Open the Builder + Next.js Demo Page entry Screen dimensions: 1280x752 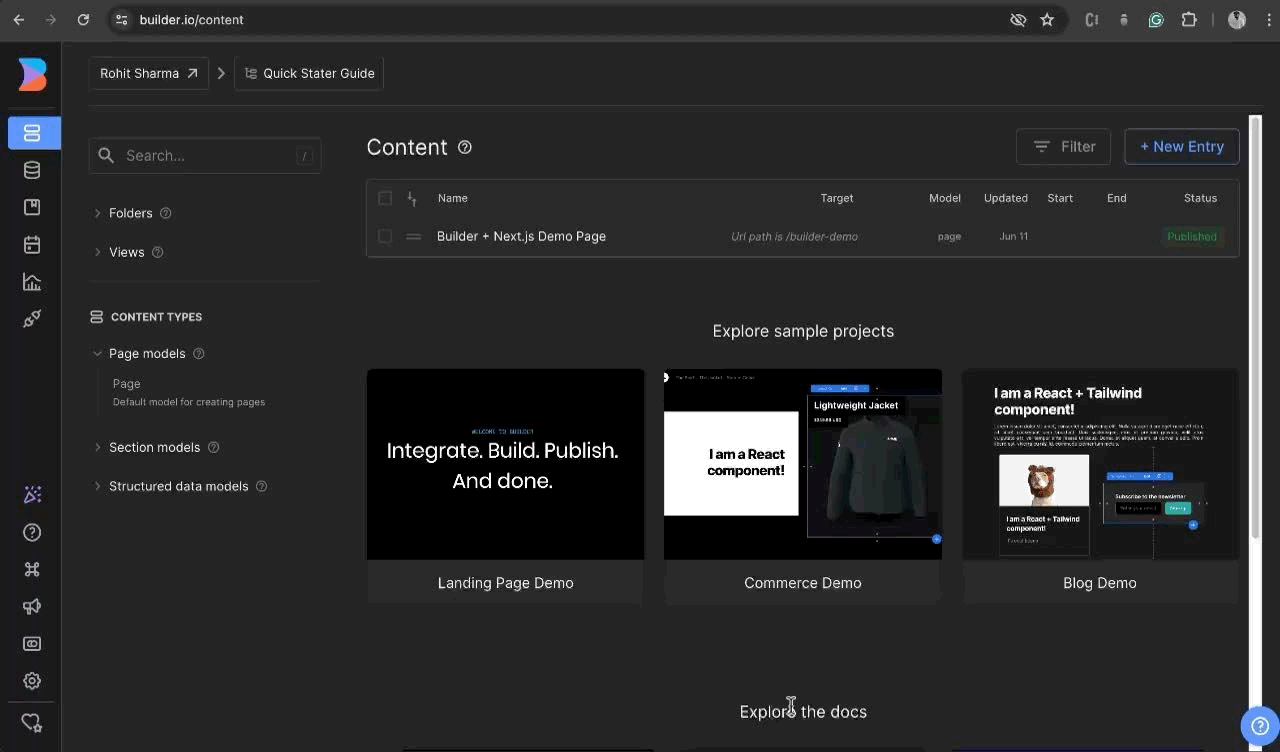click(521, 237)
